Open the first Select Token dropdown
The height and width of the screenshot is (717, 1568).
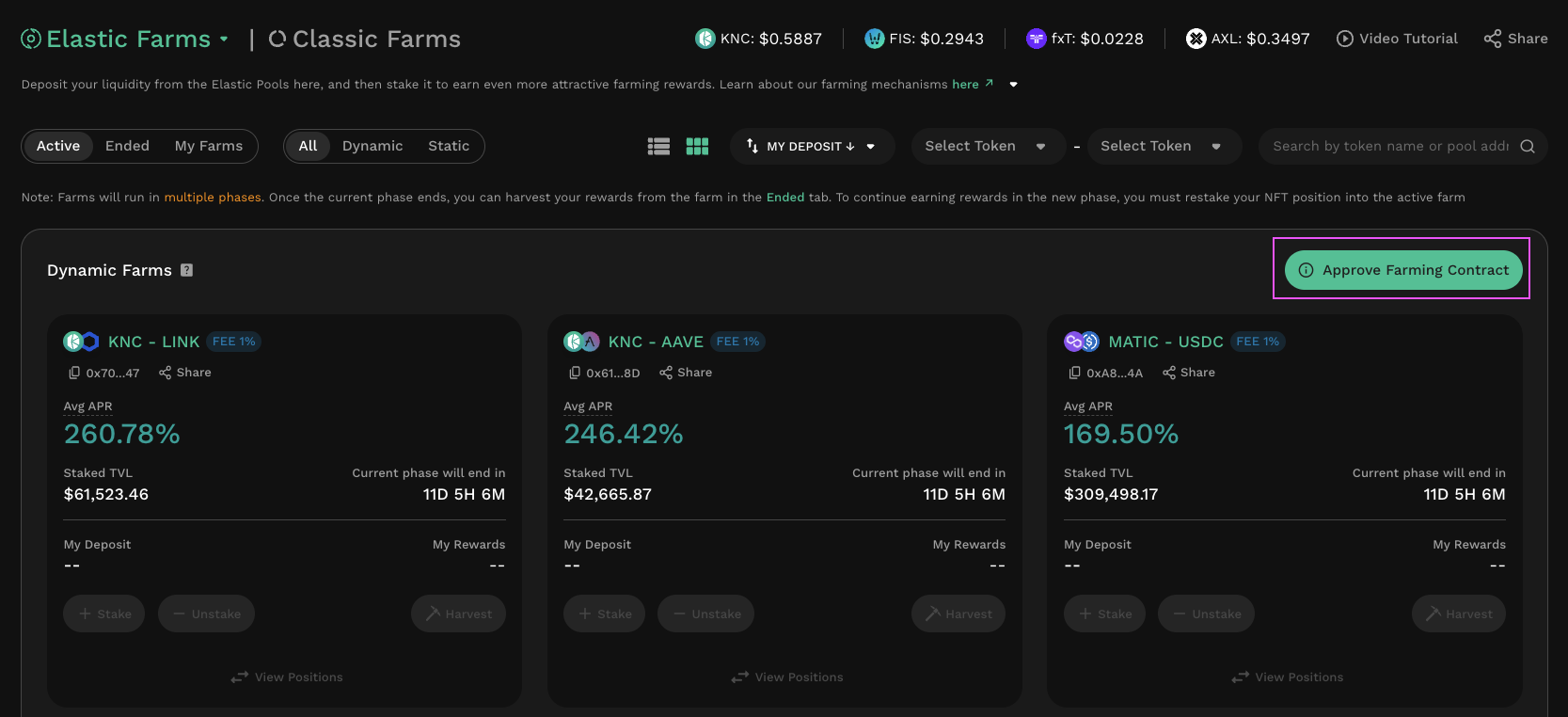tap(988, 146)
